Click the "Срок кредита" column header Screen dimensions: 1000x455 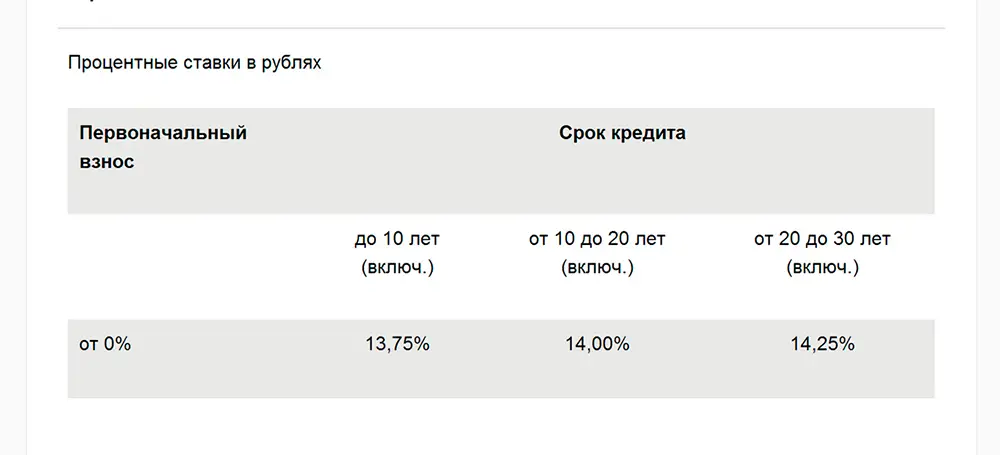pos(622,133)
